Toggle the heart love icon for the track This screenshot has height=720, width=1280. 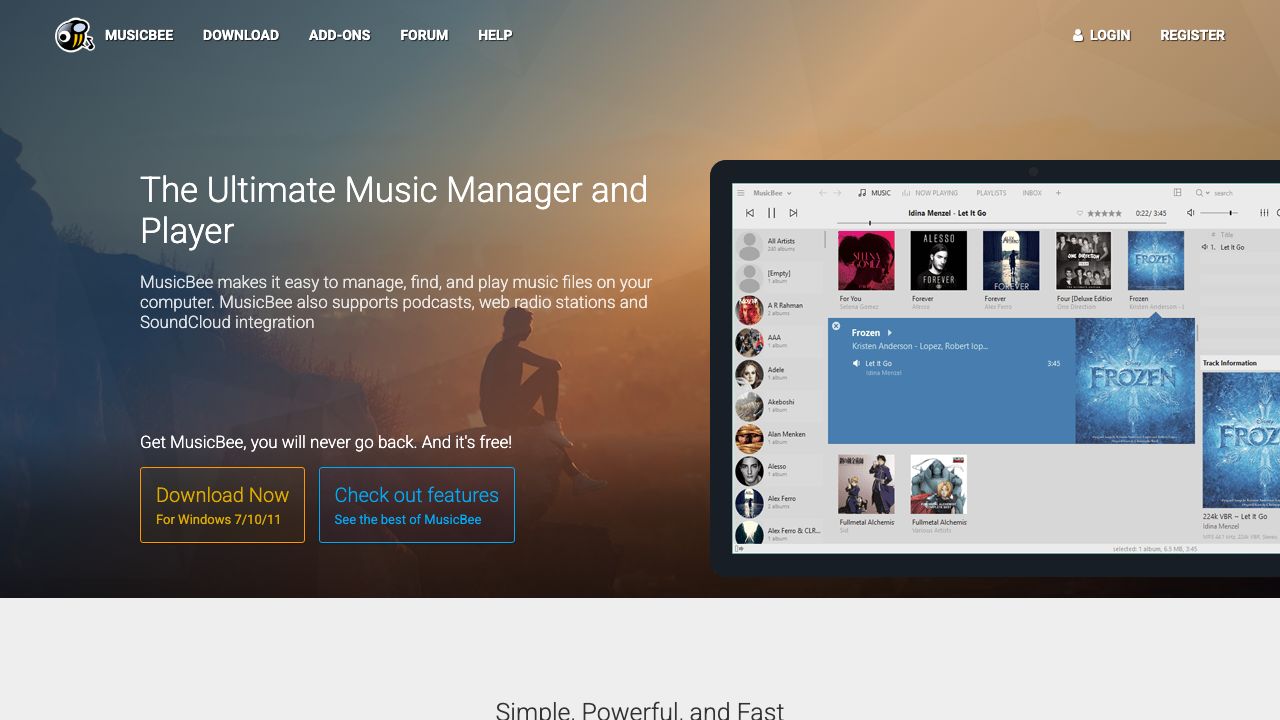[1080, 213]
